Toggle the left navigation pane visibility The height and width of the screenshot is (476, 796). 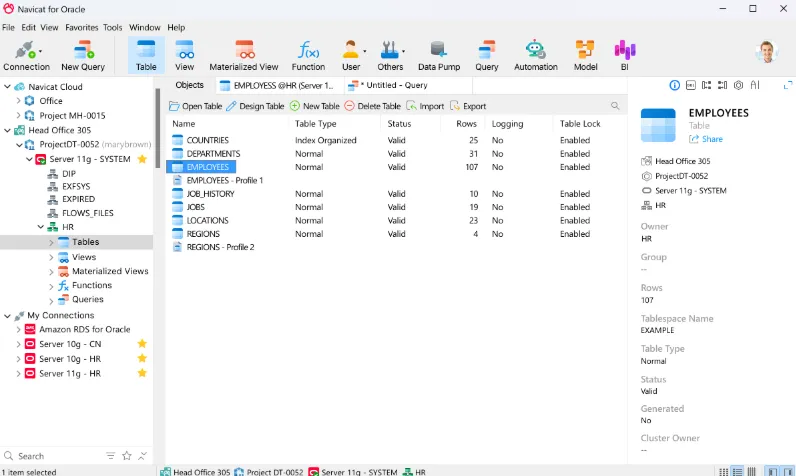point(772,471)
